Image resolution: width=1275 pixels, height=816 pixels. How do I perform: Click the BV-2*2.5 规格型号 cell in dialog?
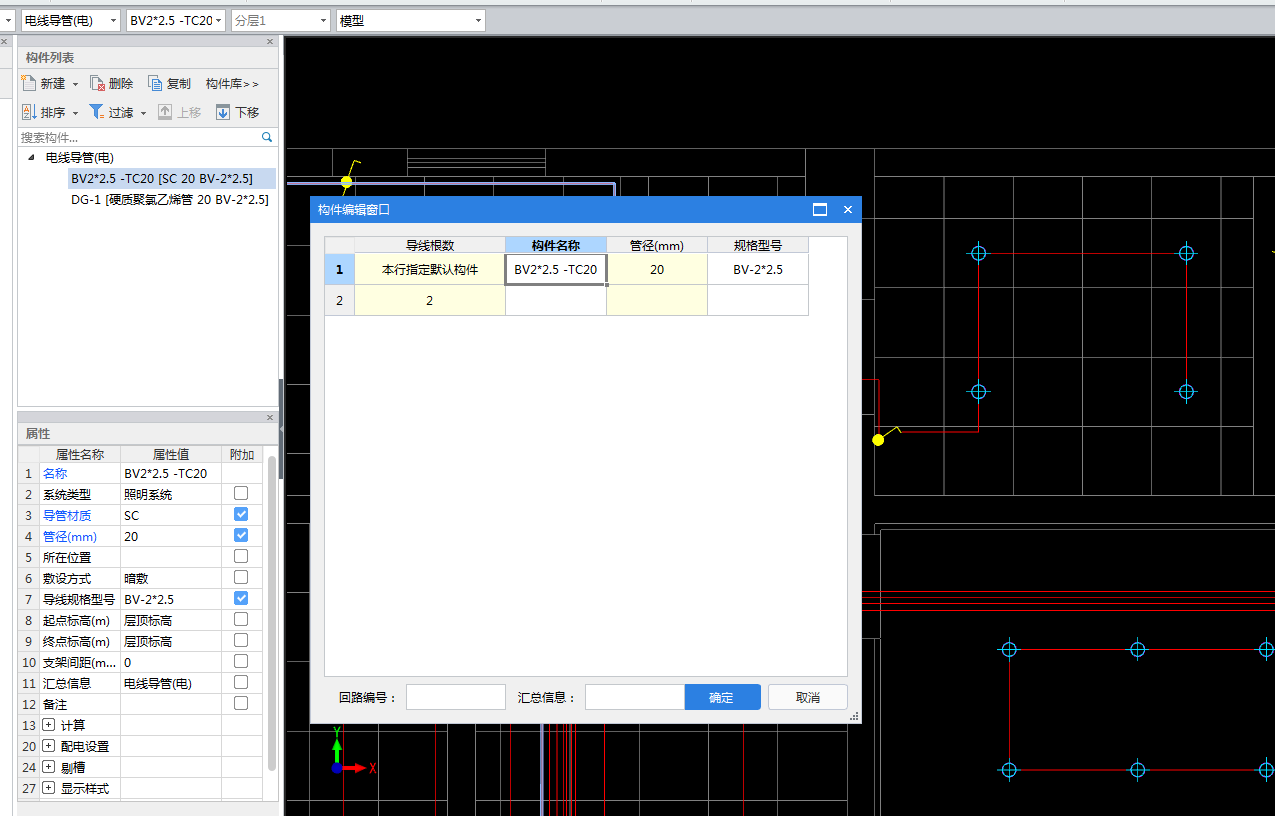[x=758, y=269]
